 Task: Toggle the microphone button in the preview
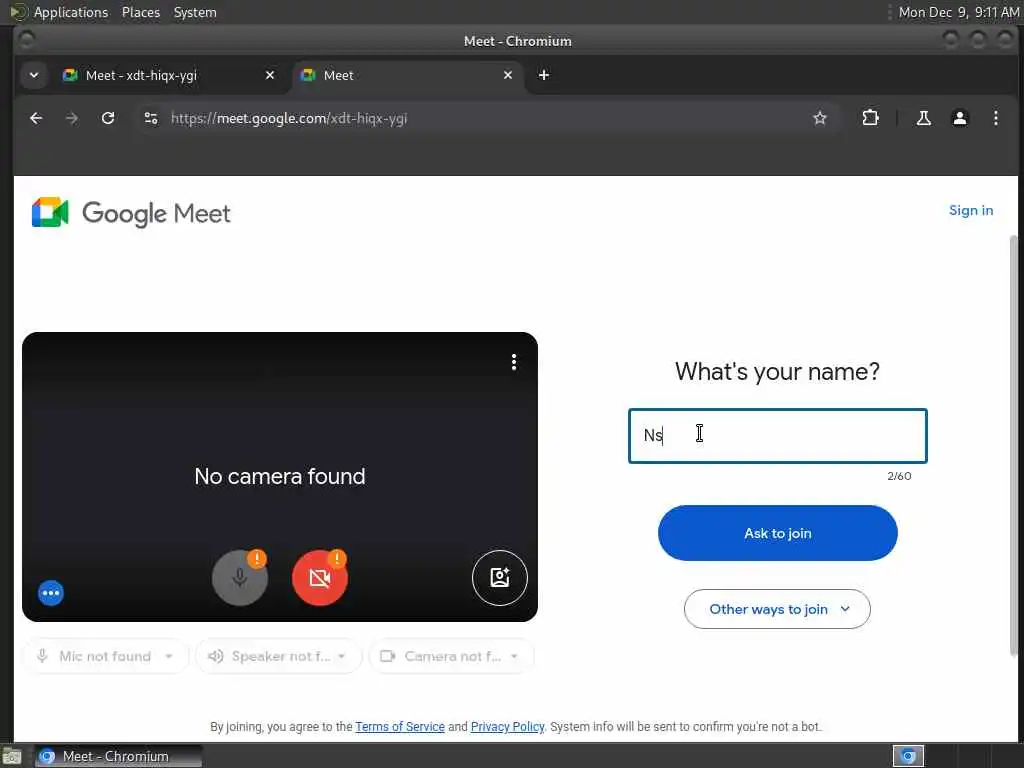coord(240,578)
